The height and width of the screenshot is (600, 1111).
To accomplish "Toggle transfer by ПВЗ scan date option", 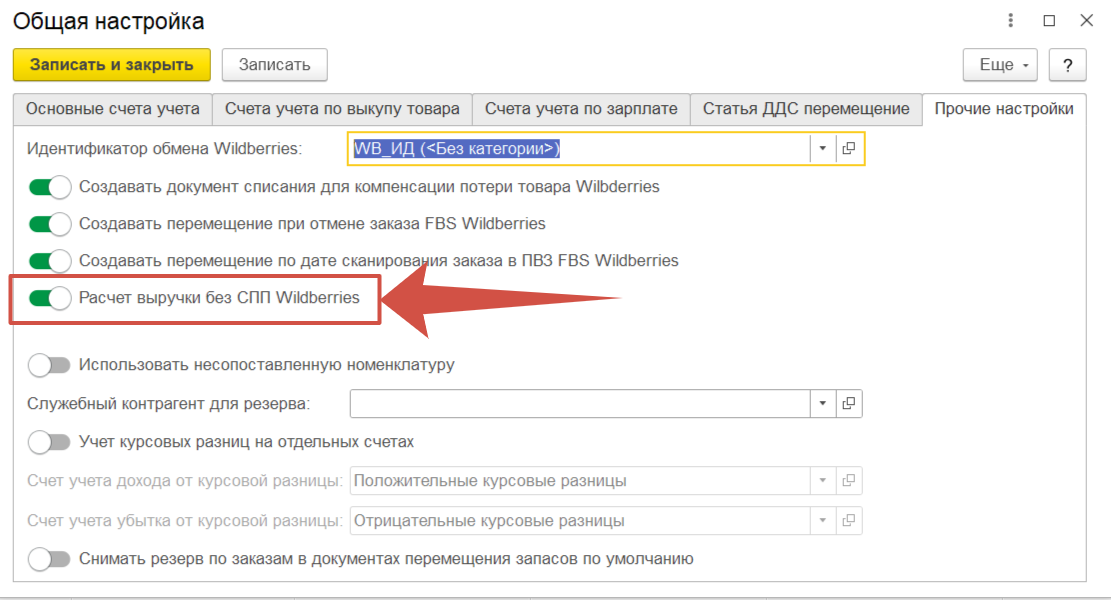I will (50, 261).
